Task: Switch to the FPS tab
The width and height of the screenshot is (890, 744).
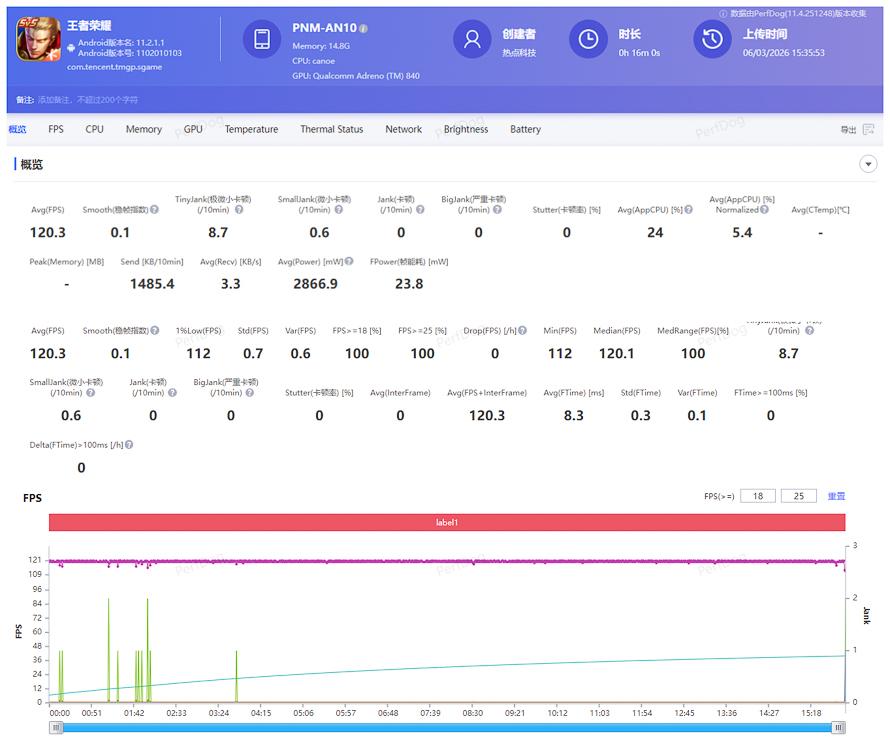Action: point(56,130)
